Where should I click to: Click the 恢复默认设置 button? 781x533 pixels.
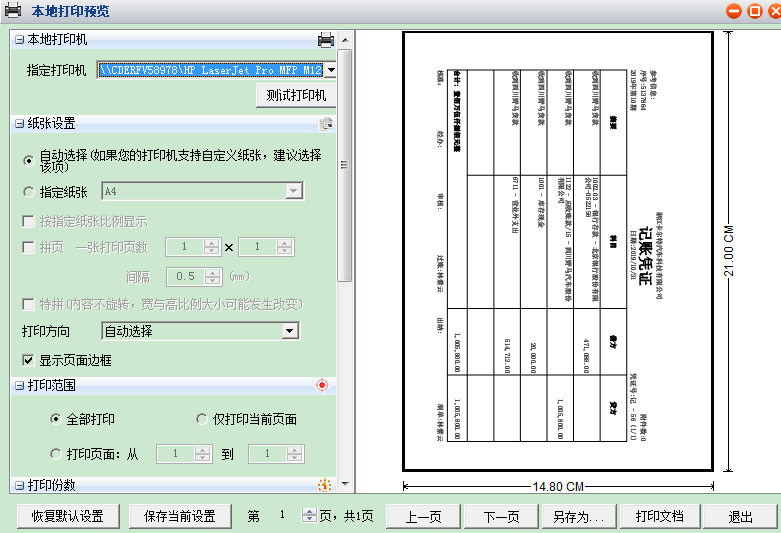point(67,517)
